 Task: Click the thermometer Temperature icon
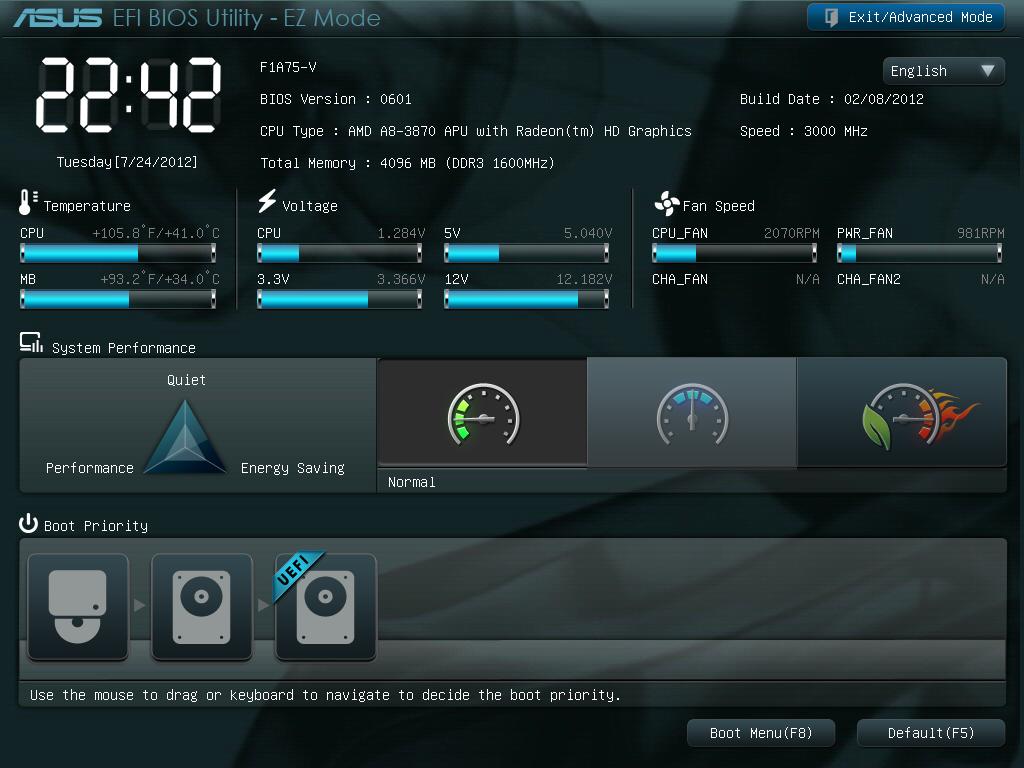click(27, 202)
